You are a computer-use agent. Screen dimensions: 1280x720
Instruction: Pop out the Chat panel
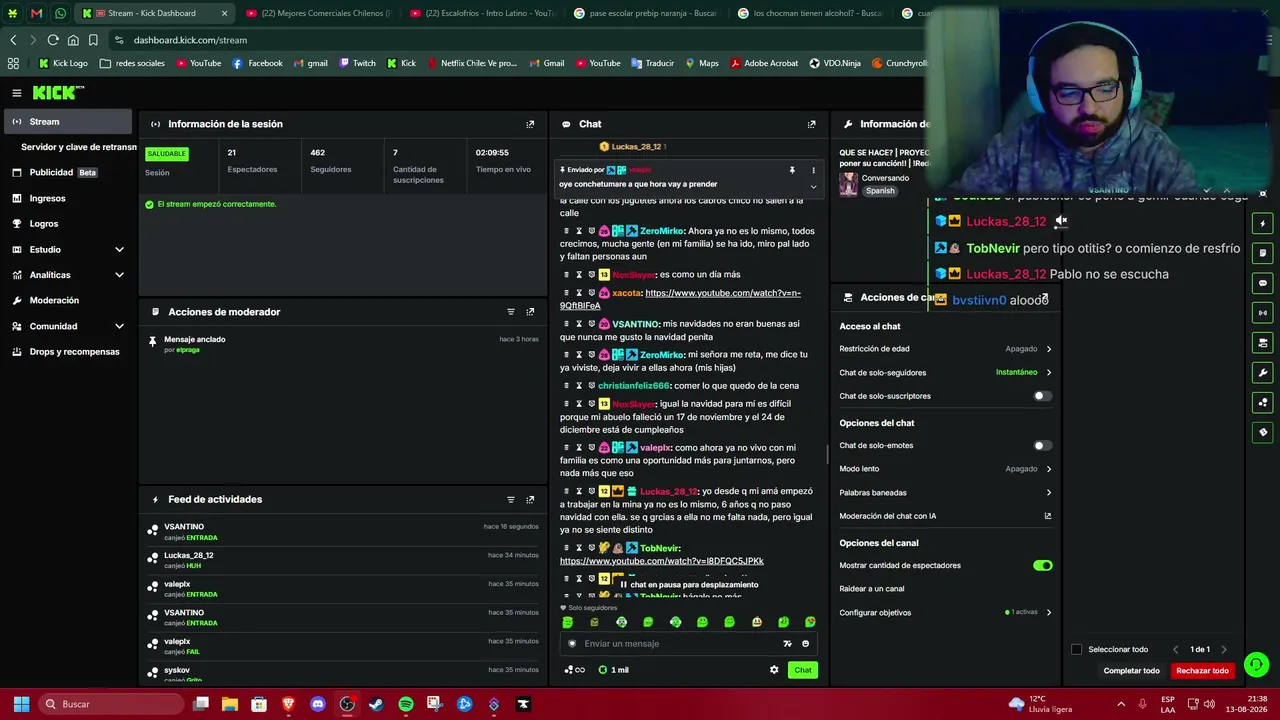811,124
